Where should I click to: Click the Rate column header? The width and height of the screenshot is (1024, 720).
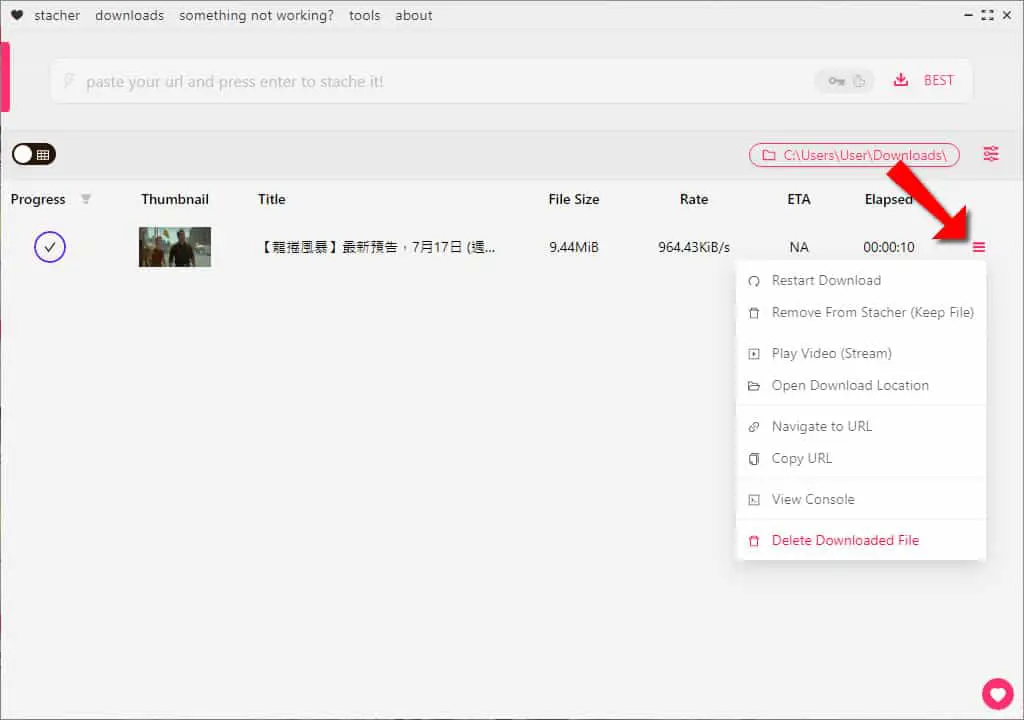(x=694, y=199)
